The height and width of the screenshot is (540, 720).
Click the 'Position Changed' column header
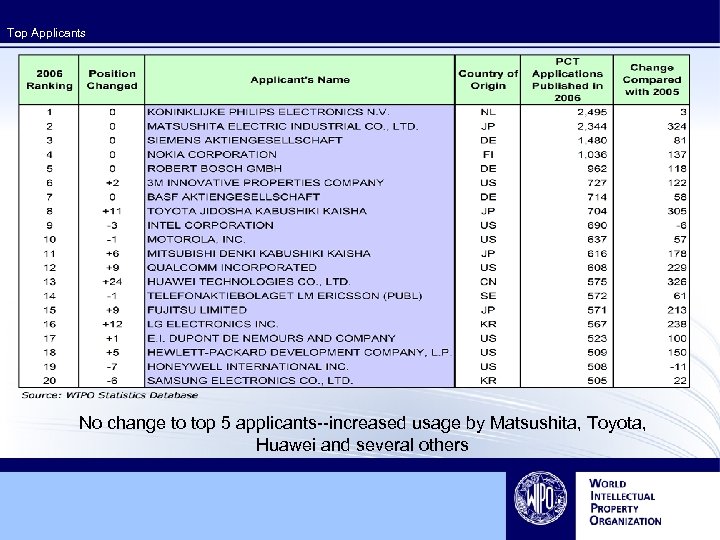pos(112,80)
